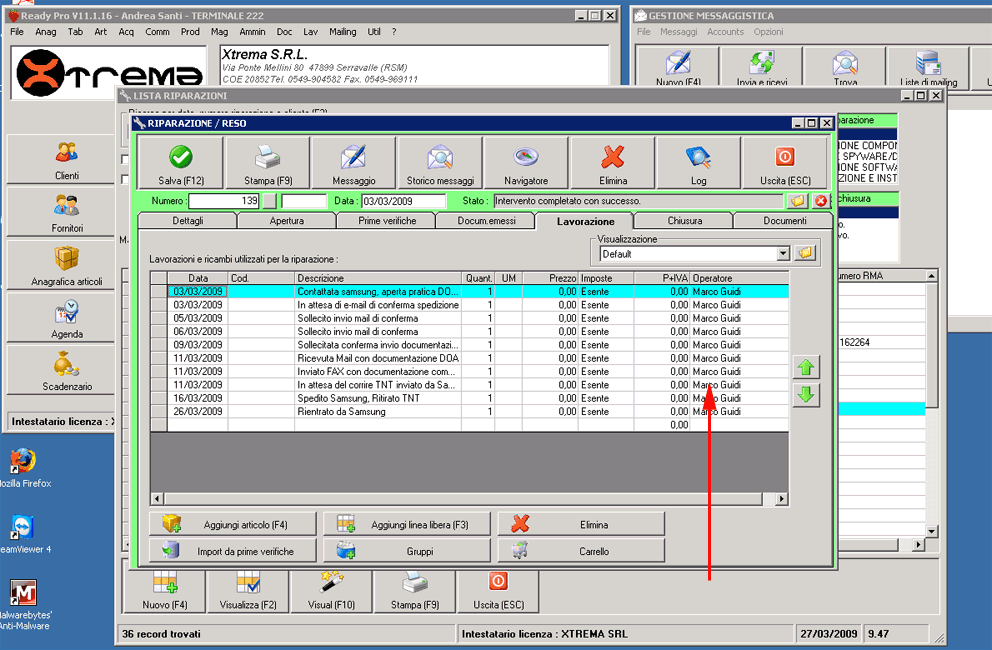Move row down with green down arrow

(x=806, y=394)
